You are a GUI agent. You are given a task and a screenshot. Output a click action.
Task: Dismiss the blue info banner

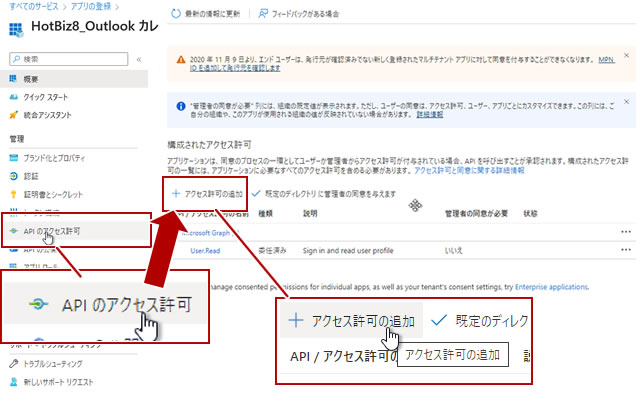[x=627, y=102]
